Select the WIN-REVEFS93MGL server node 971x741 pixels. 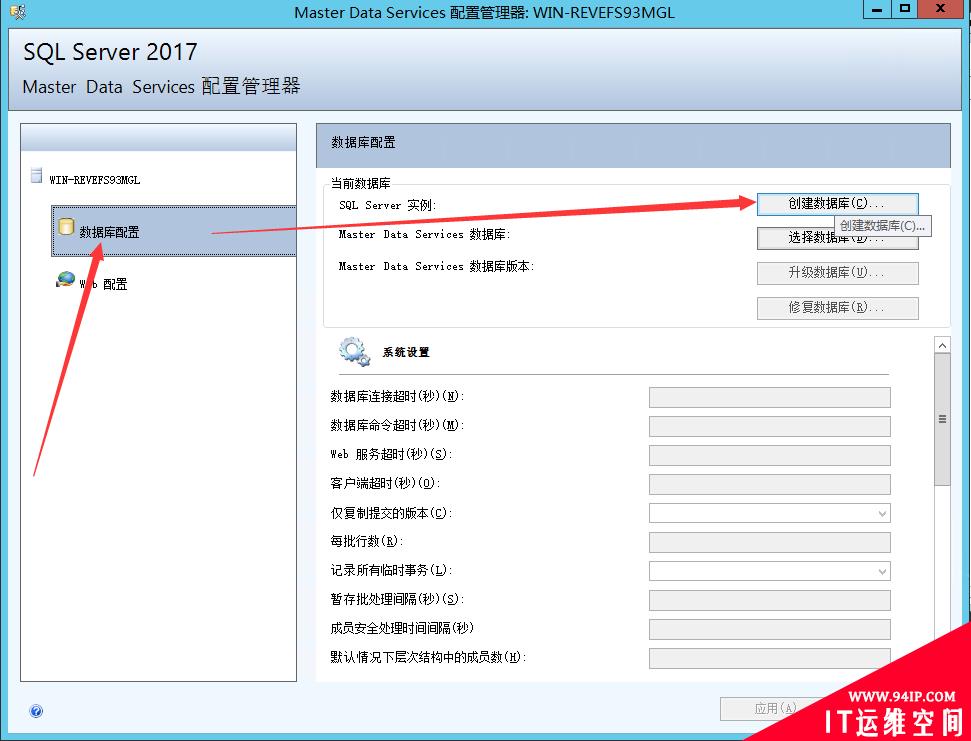coord(95,180)
